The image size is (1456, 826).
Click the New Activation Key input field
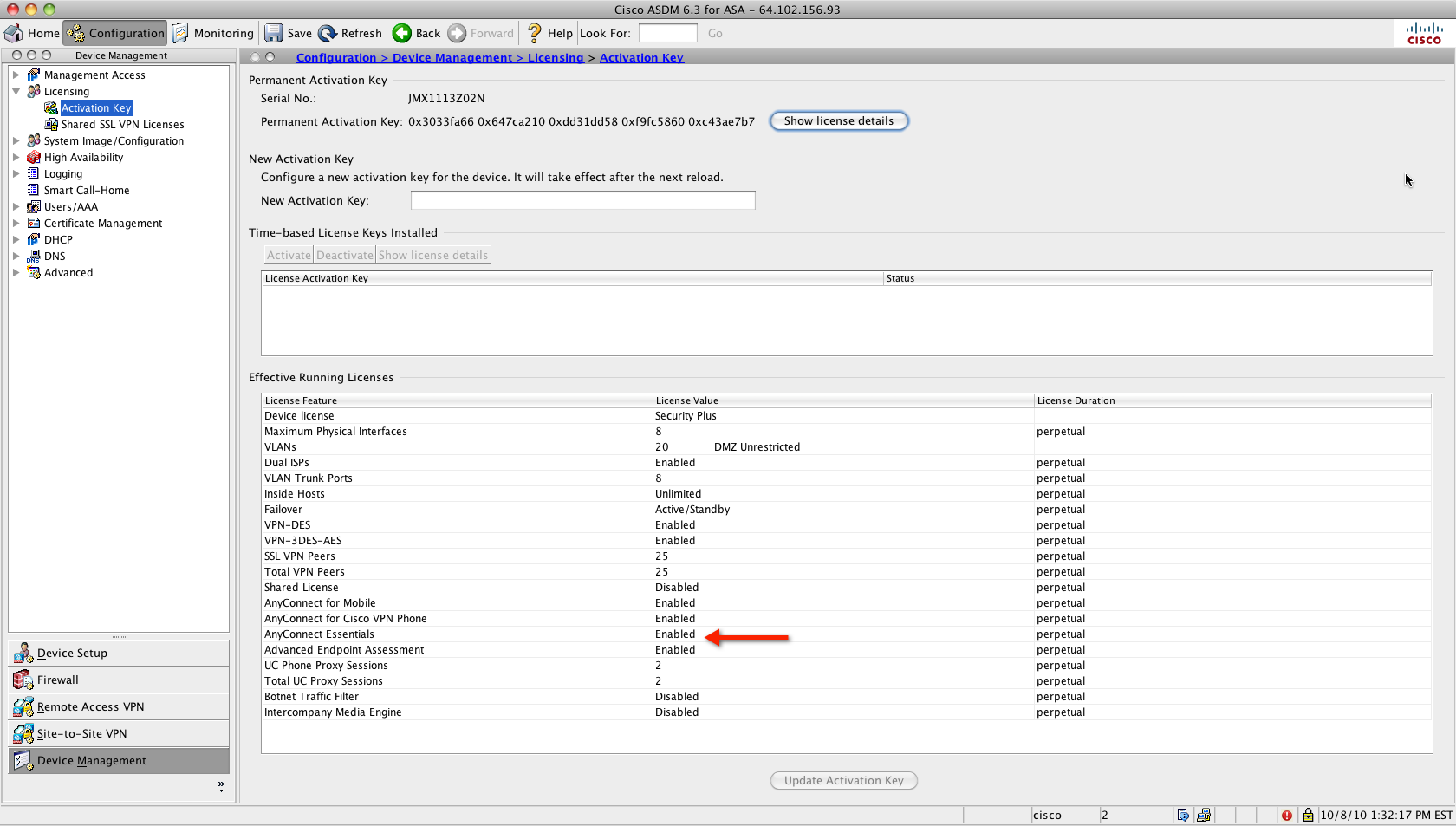[x=583, y=201]
